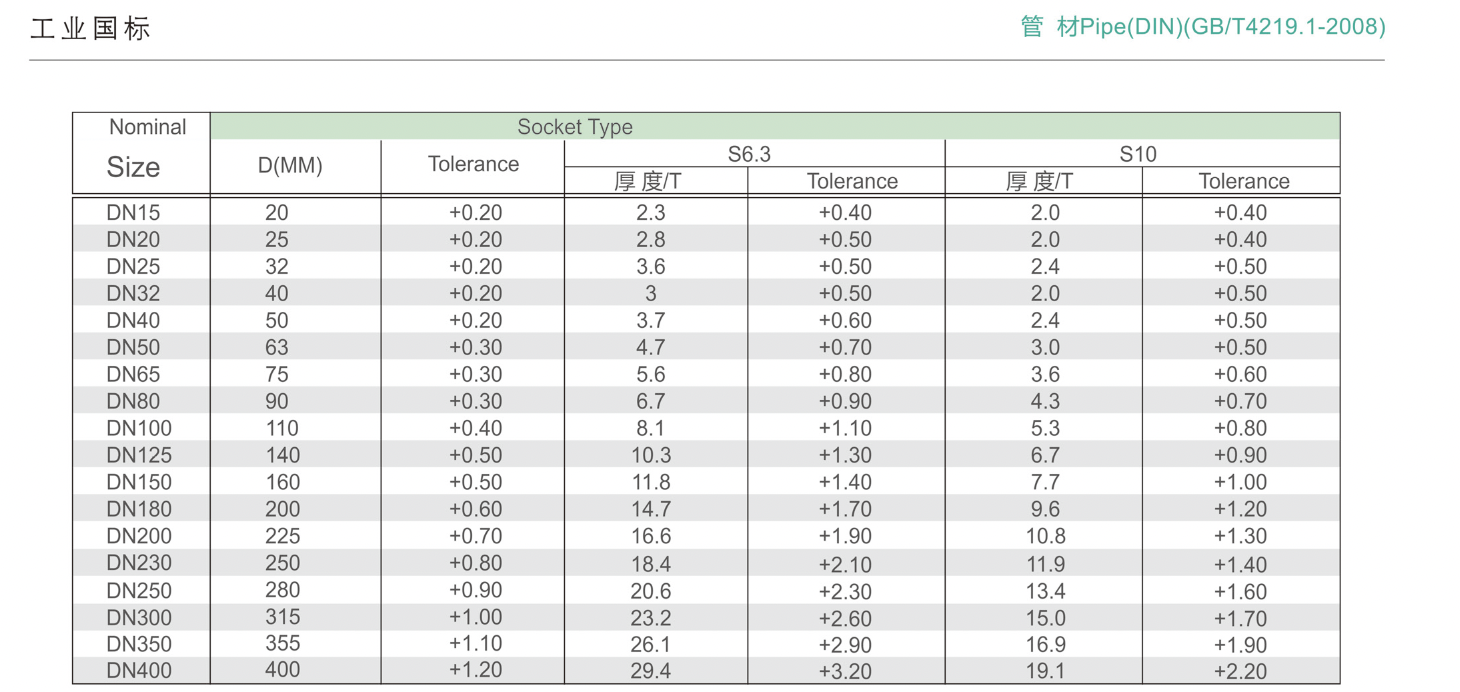Click the DN100 row label
The height and width of the screenshot is (692, 1460).
(x=139, y=429)
